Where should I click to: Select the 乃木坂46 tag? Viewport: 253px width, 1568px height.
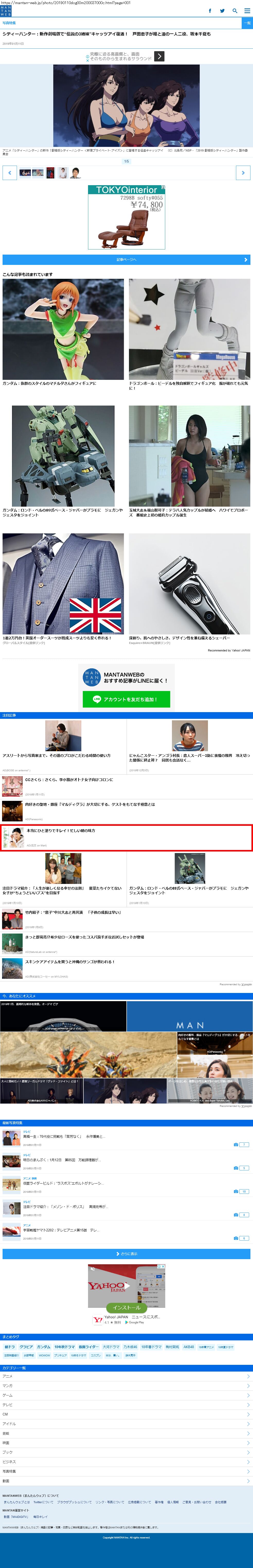130,1347
